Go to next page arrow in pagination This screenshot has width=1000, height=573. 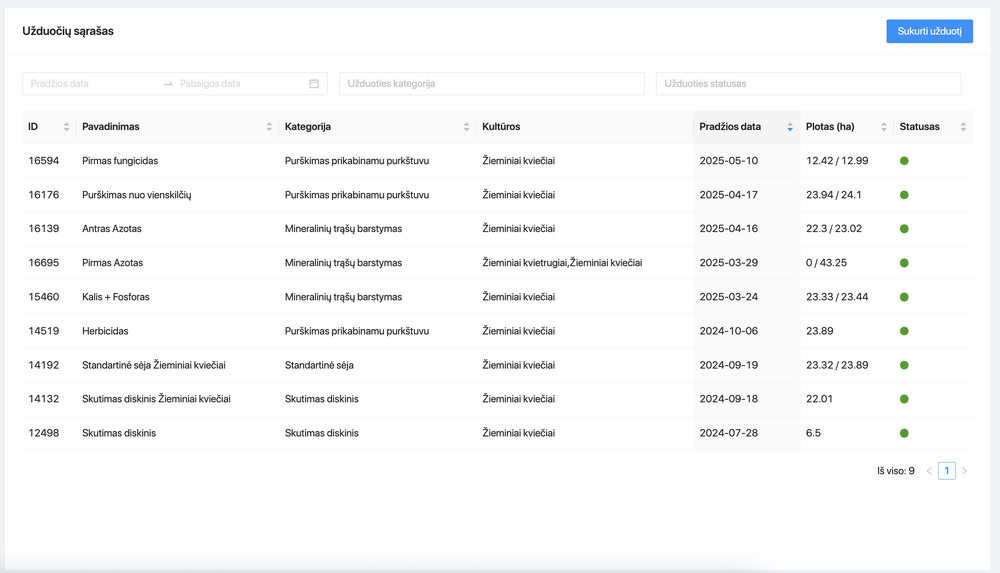pos(964,471)
